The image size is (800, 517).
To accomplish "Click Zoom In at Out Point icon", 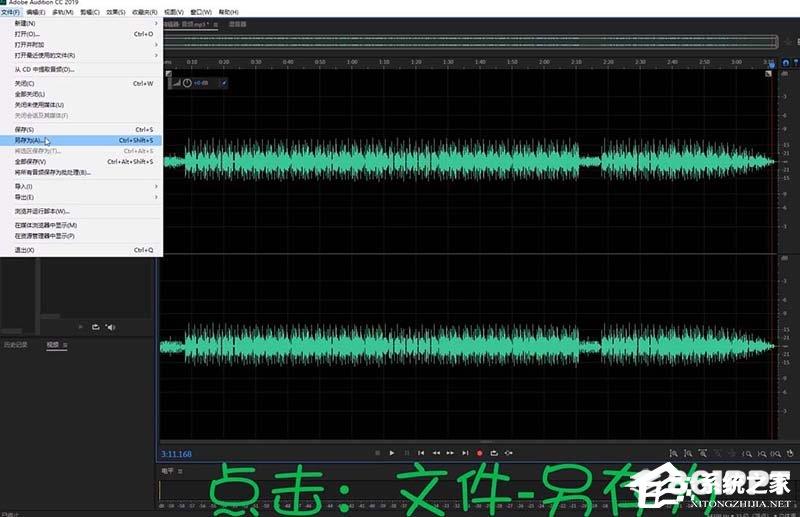I will click(x=762, y=453).
